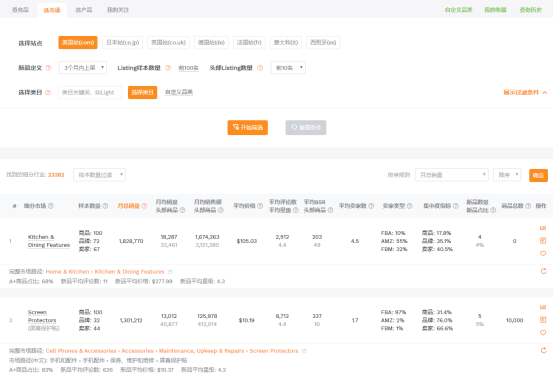553x377 pixels.
Task: Open external link icon after Kitchen & Dining Features path
Action: click(x=170, y=272)
